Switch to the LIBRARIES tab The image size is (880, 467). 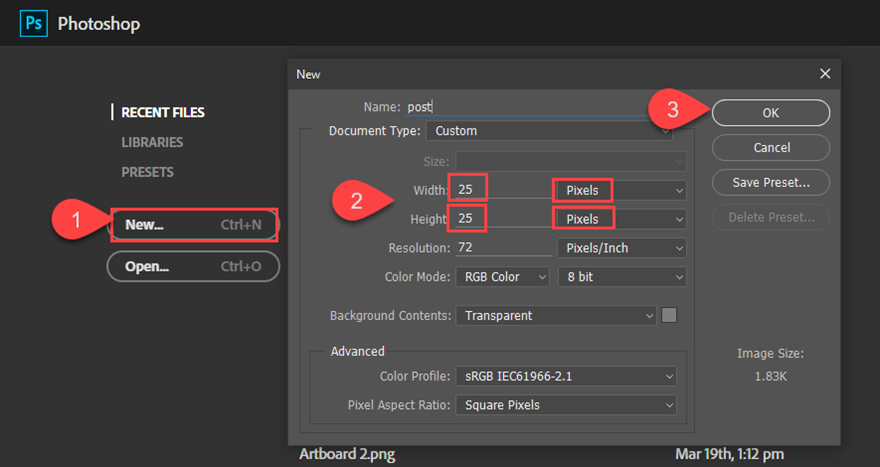(152, 142)
